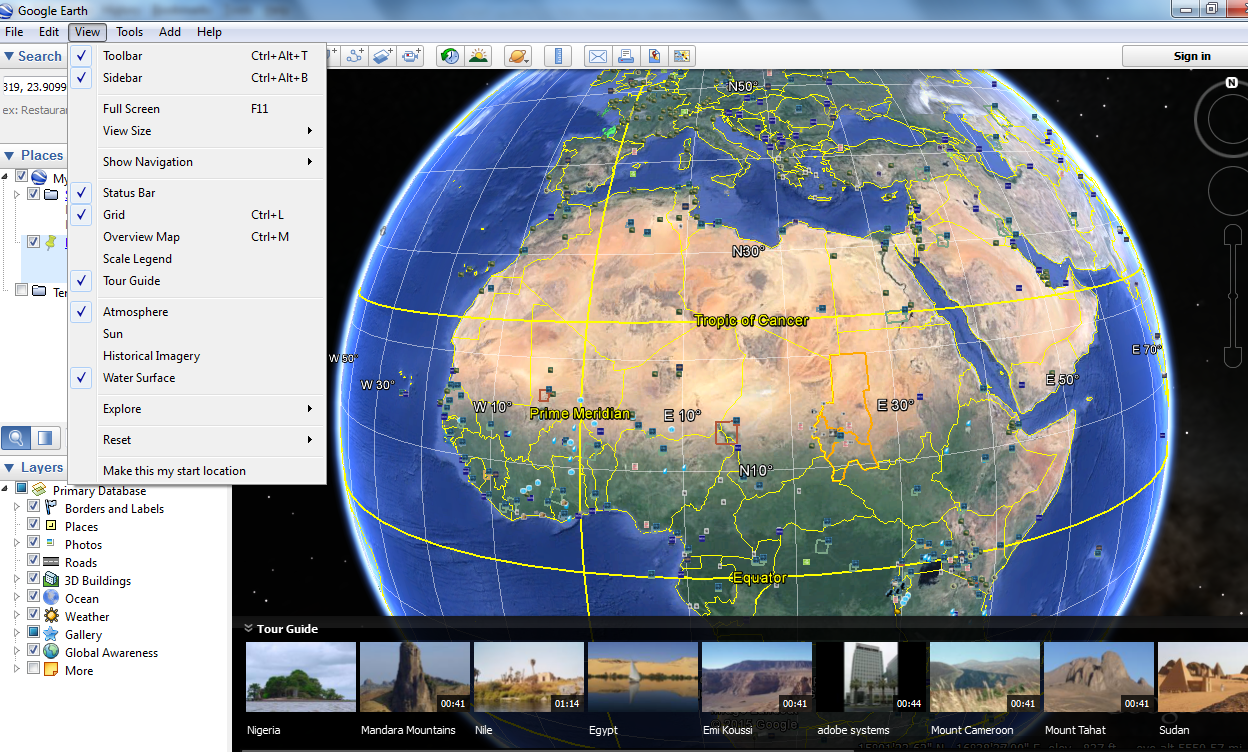Open the Emi Koussi tour thumbnail

pos(757,677)
